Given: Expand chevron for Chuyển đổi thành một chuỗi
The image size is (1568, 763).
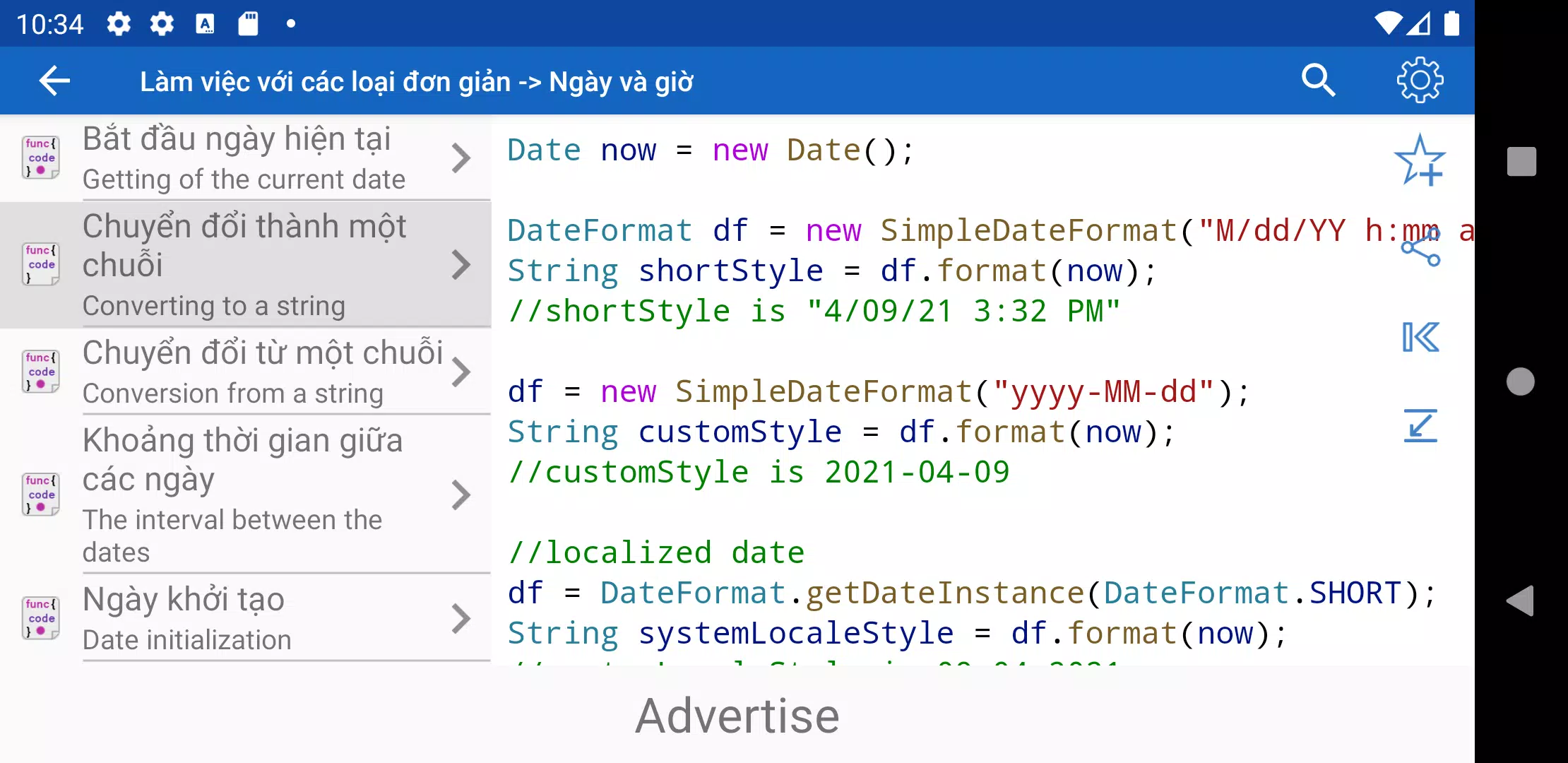Looking at the screenshot, I should click(x=461, y=265).
